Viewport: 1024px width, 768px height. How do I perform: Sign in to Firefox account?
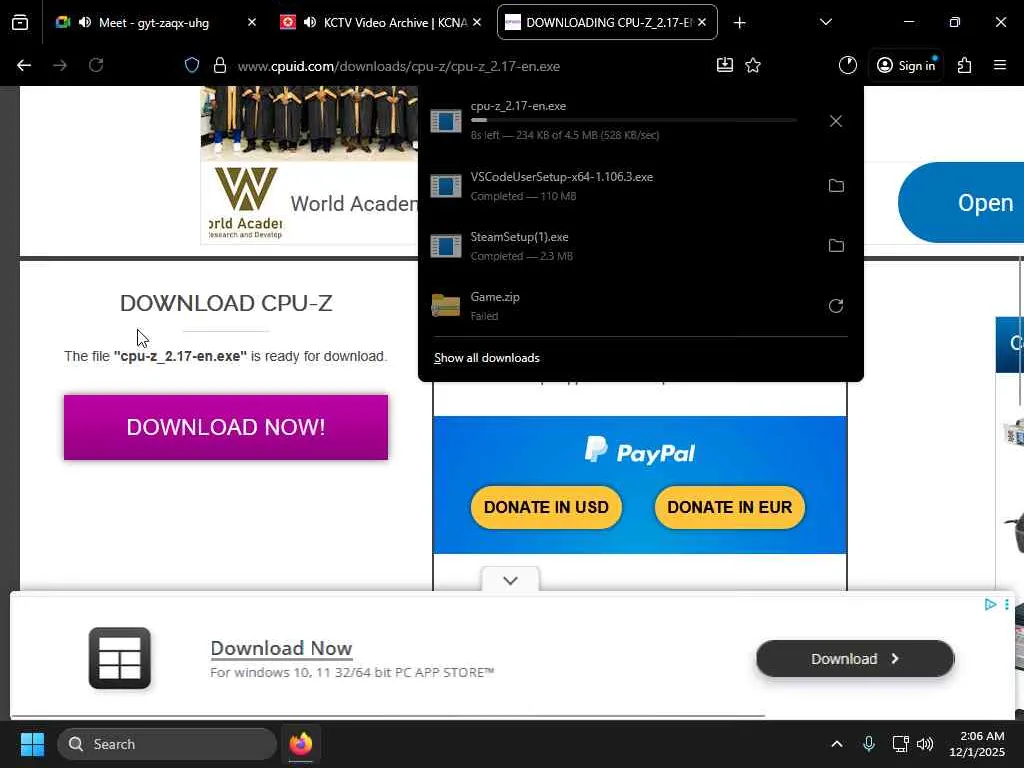906,65
